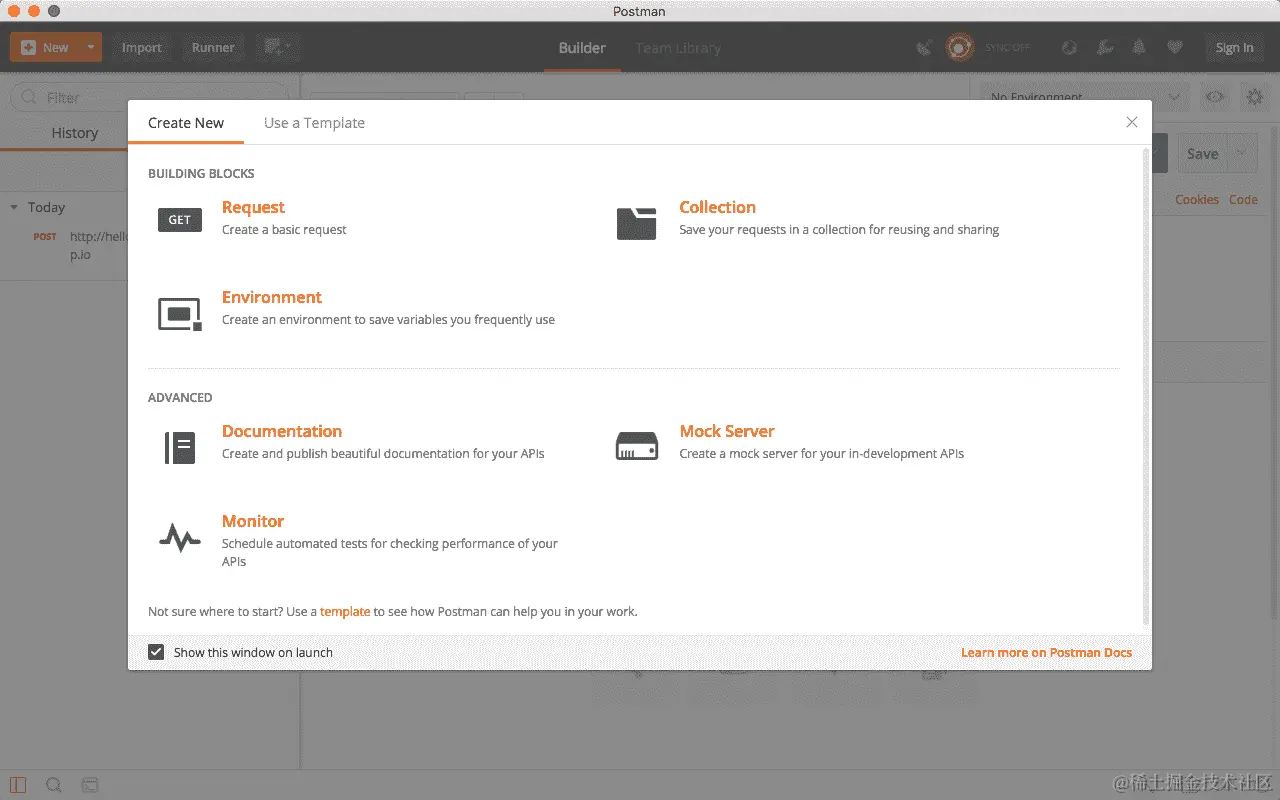
Task: Click 'Create a basic request' text
Action: click(x=284, y=229)
